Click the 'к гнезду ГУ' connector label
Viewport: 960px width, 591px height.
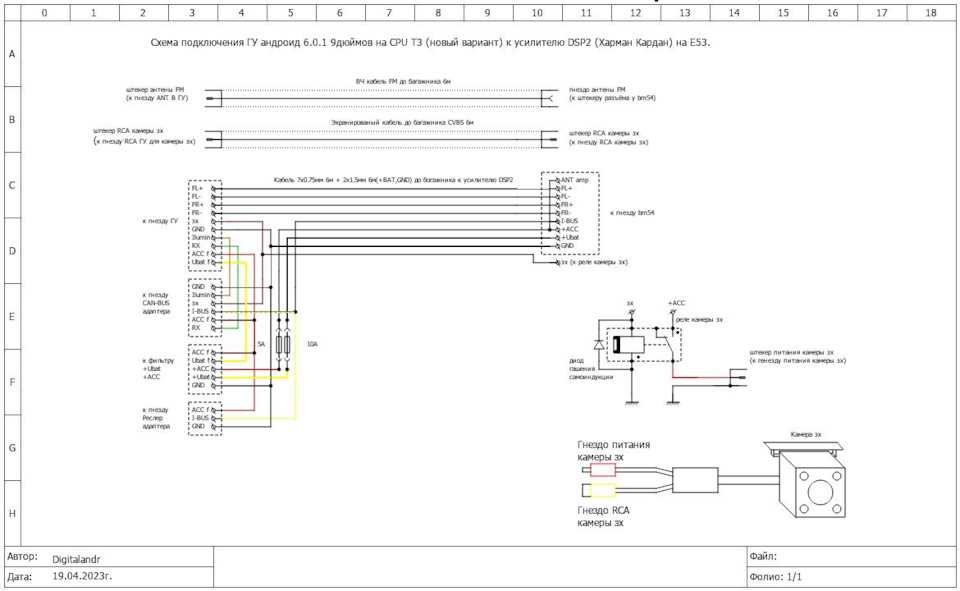coord(160,221)
